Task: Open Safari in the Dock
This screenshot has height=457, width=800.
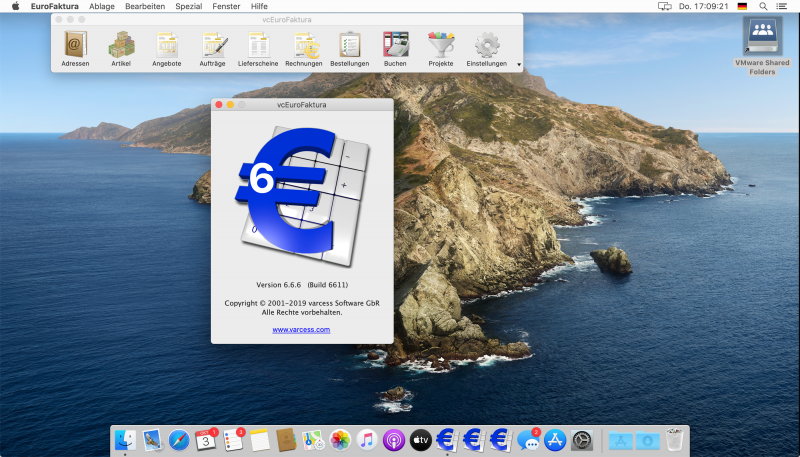Action: [x=179, y=440]
